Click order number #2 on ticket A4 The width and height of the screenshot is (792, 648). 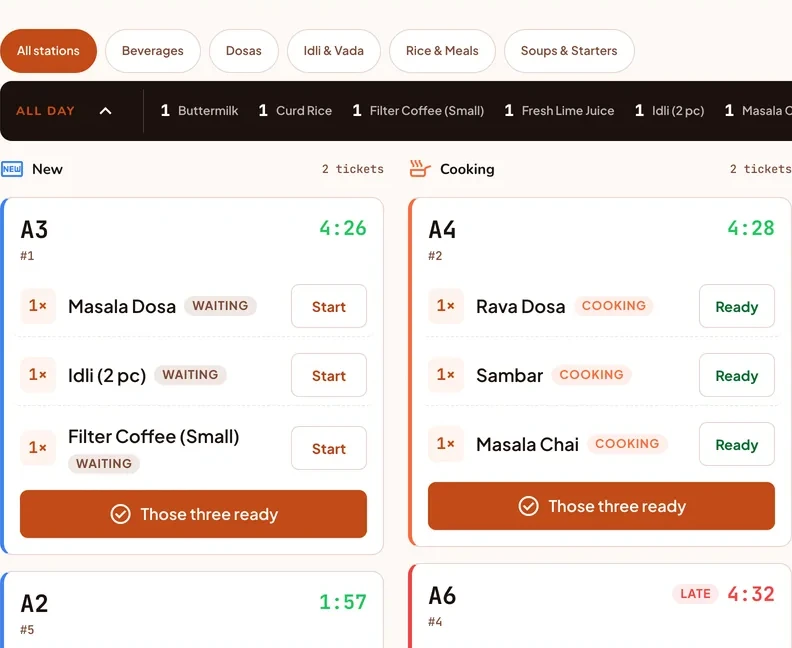coord(435,256)
